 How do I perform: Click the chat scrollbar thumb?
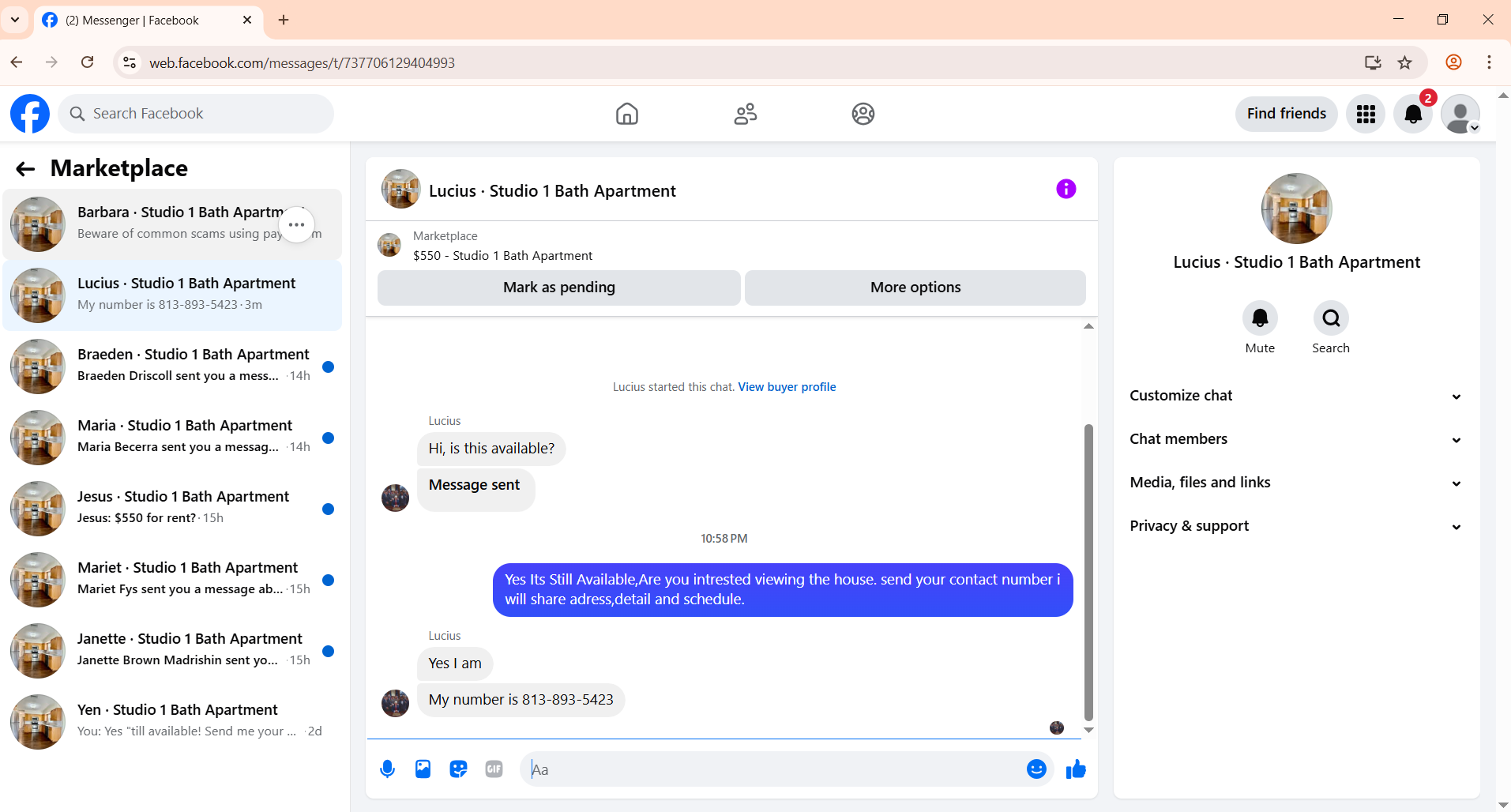(1088, 573)
